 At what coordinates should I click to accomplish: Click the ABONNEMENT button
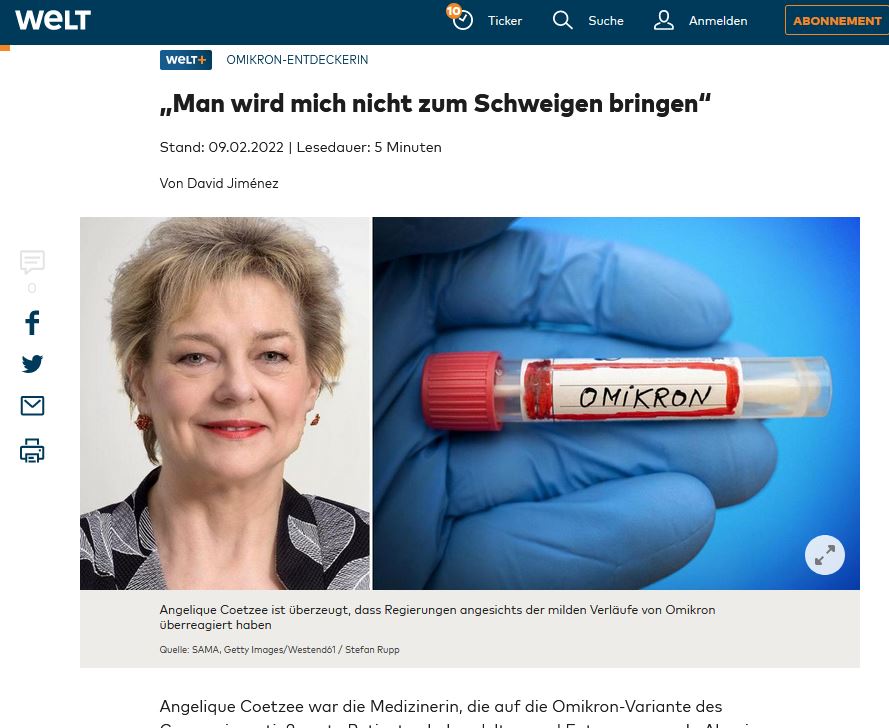click(x=837, y=20)
